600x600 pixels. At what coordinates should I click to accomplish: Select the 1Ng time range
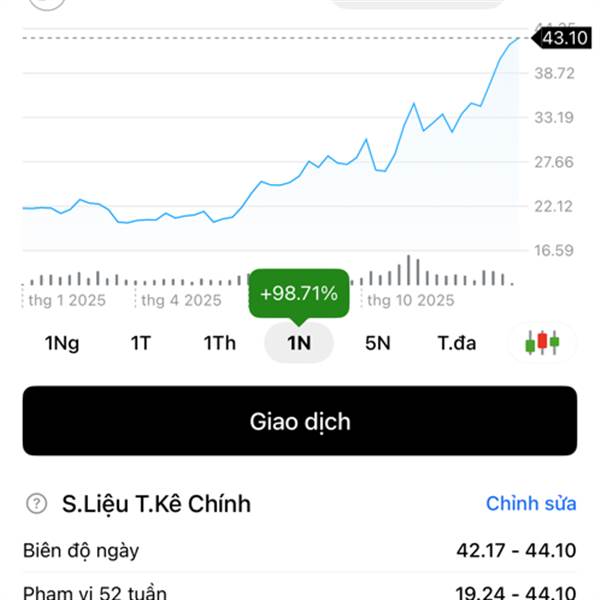tap(62, 343)
